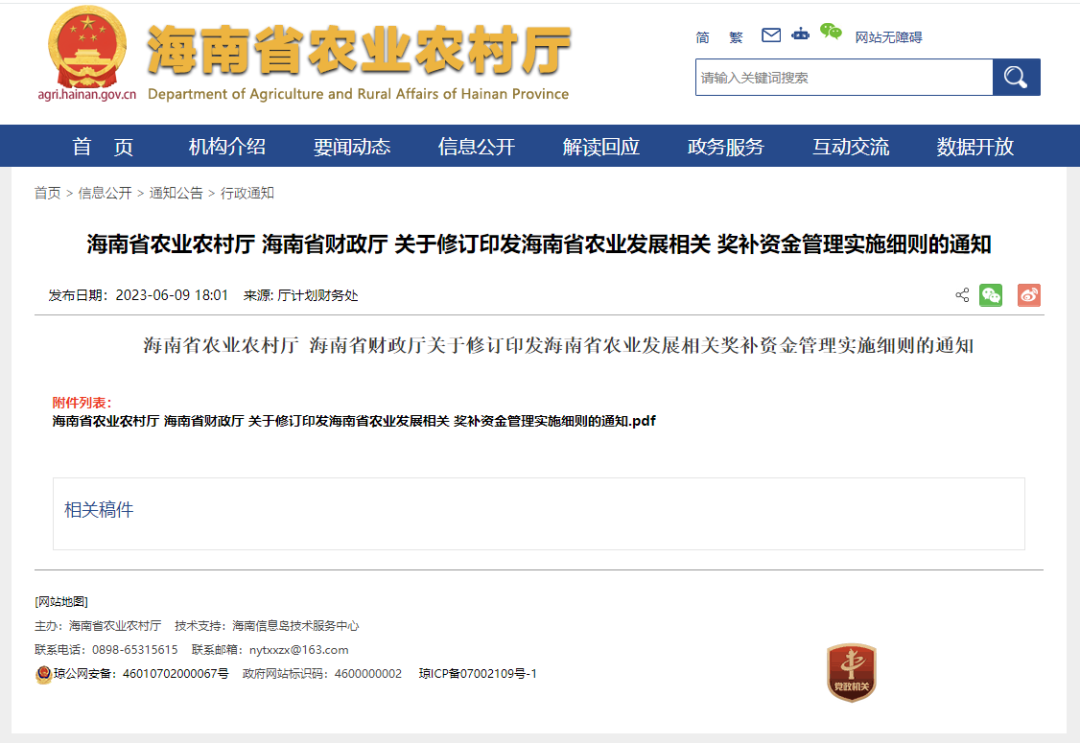Click the party and government agency badge
1080x743 pixels.
point(851,673)
